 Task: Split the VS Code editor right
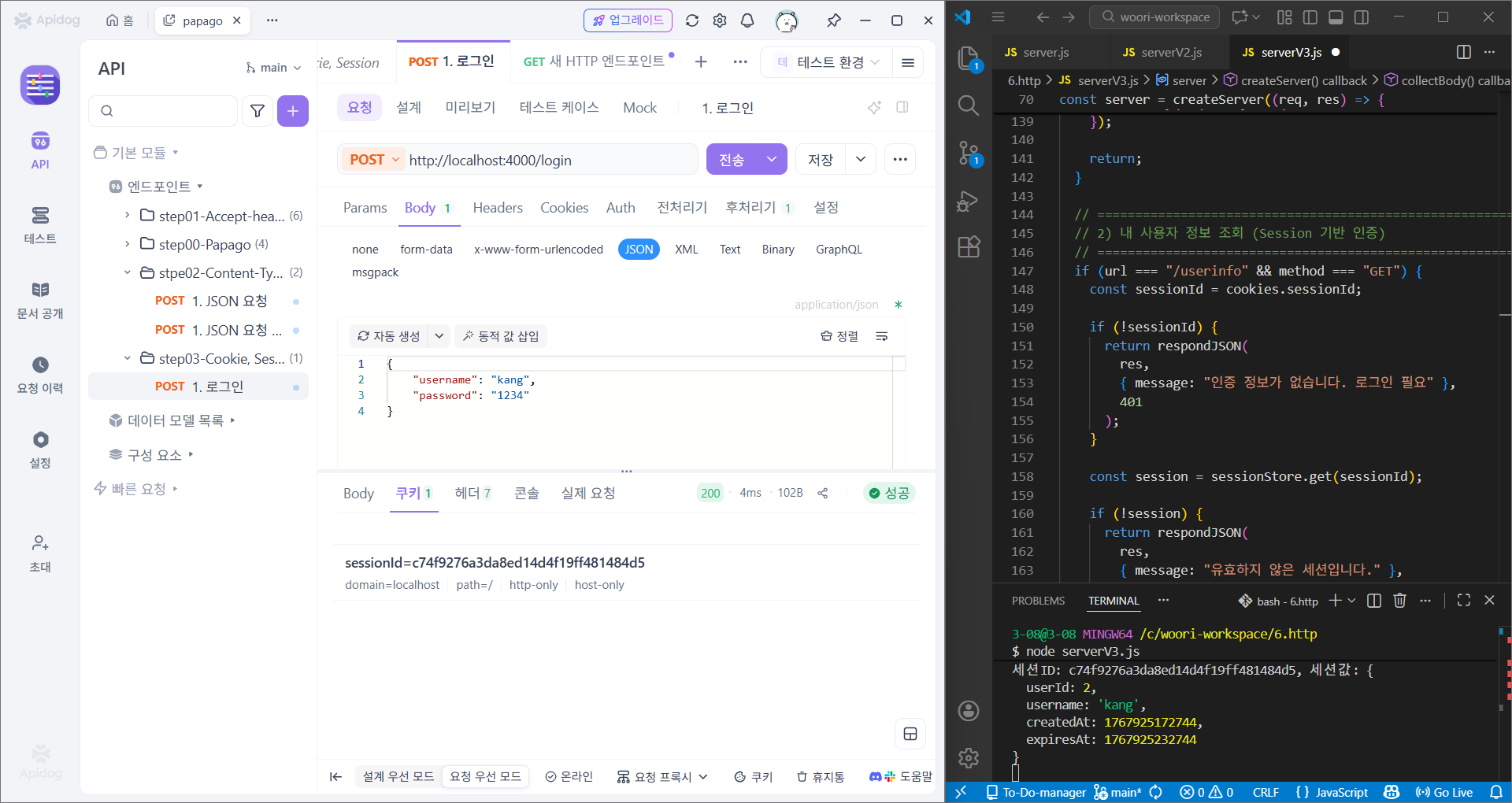tap(1464, 52)
